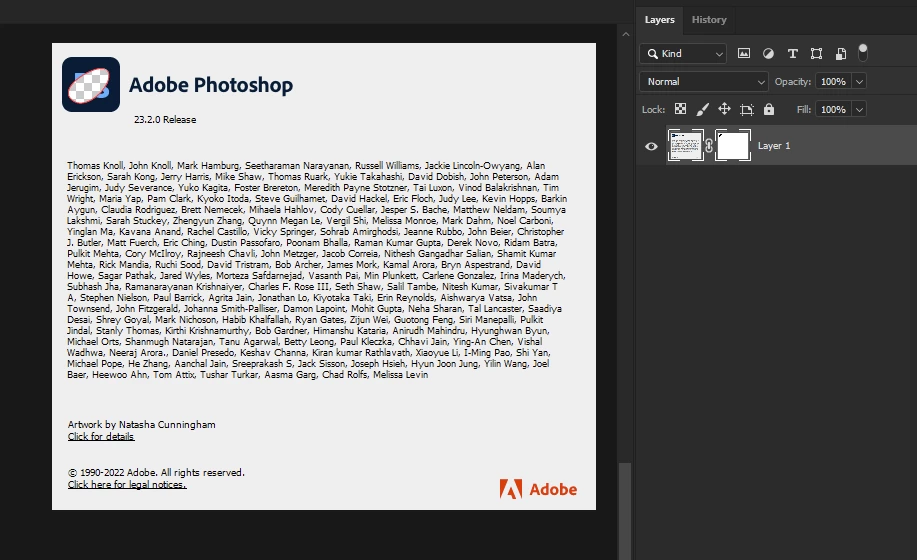This screenshot has height=560, width=917.
Task: Open Click here for legal notices link
Action: coord(127,485)
